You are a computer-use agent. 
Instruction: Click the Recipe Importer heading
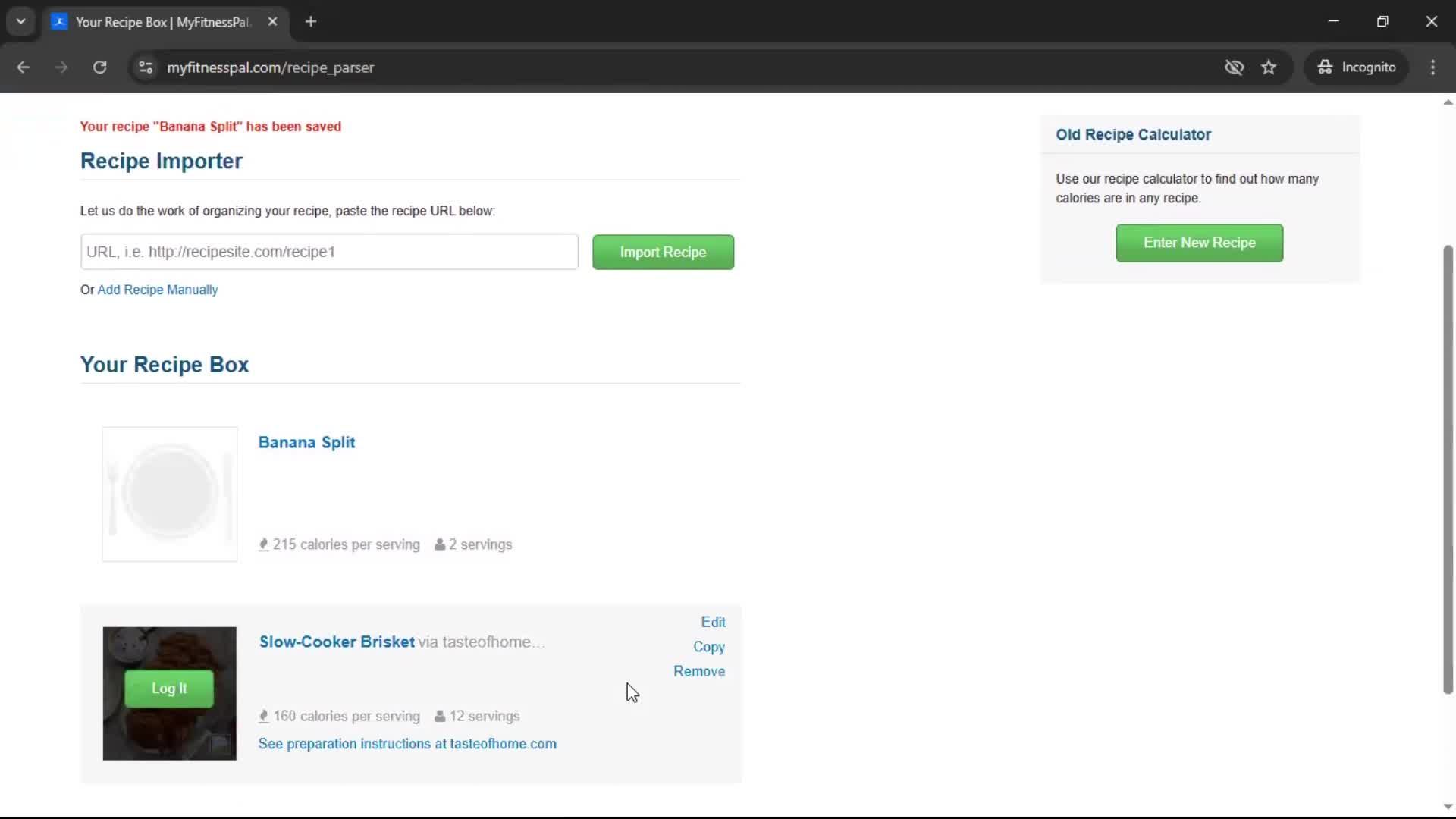162,161
